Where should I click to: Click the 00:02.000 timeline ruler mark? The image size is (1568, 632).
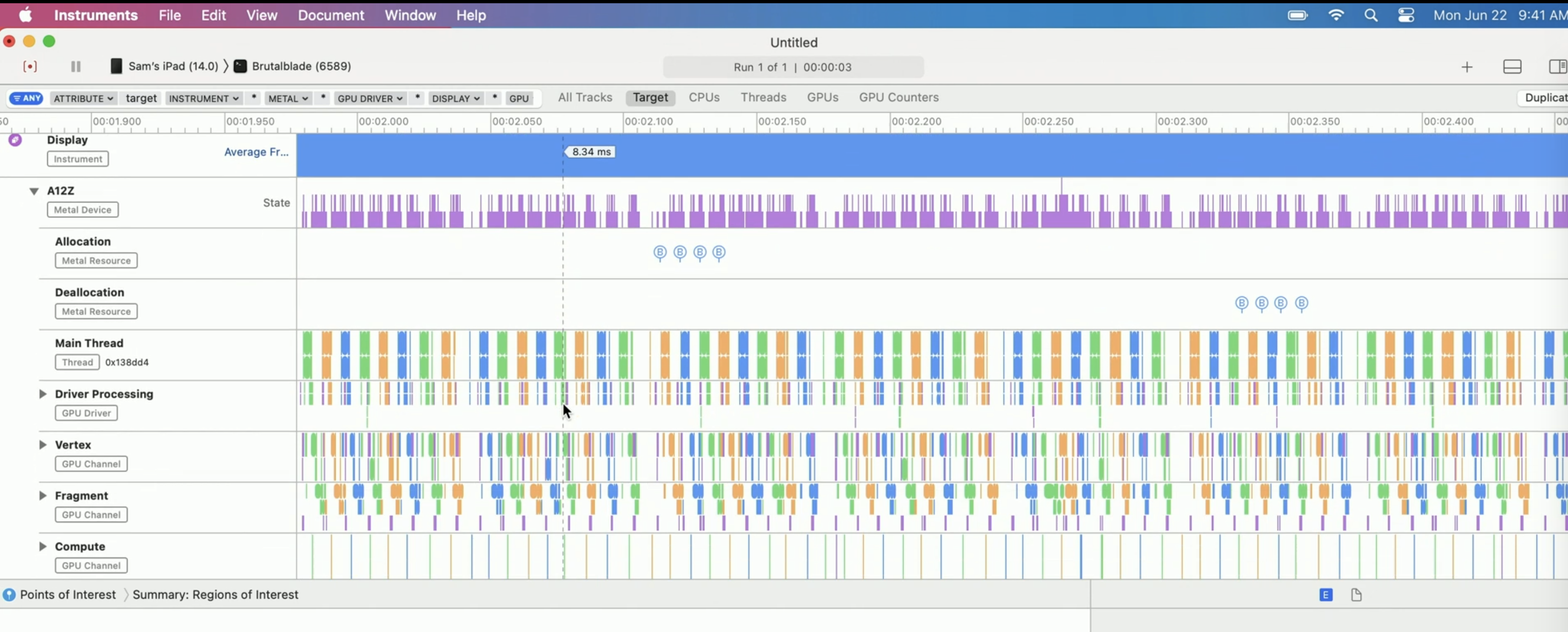click(383, 121)
